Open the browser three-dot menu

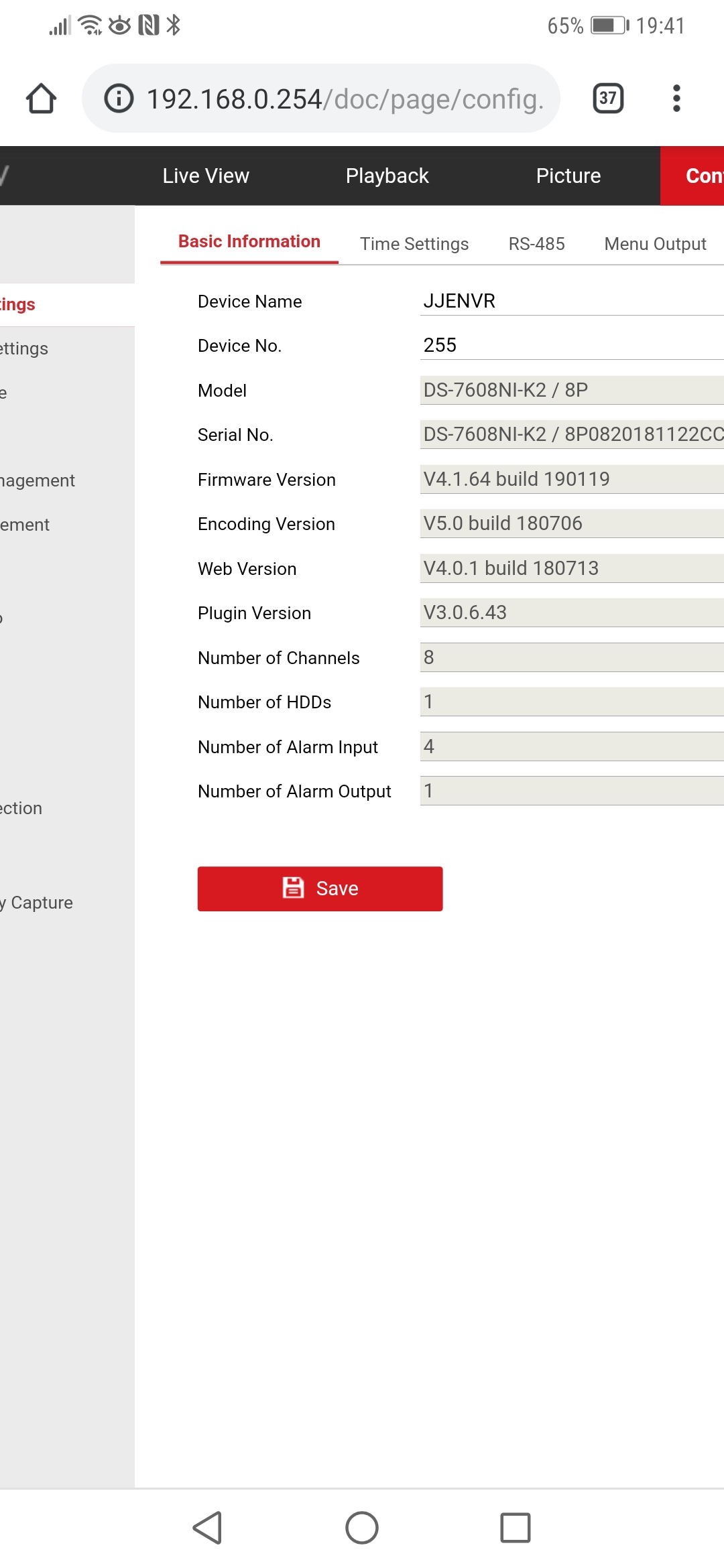pos(676,99)
